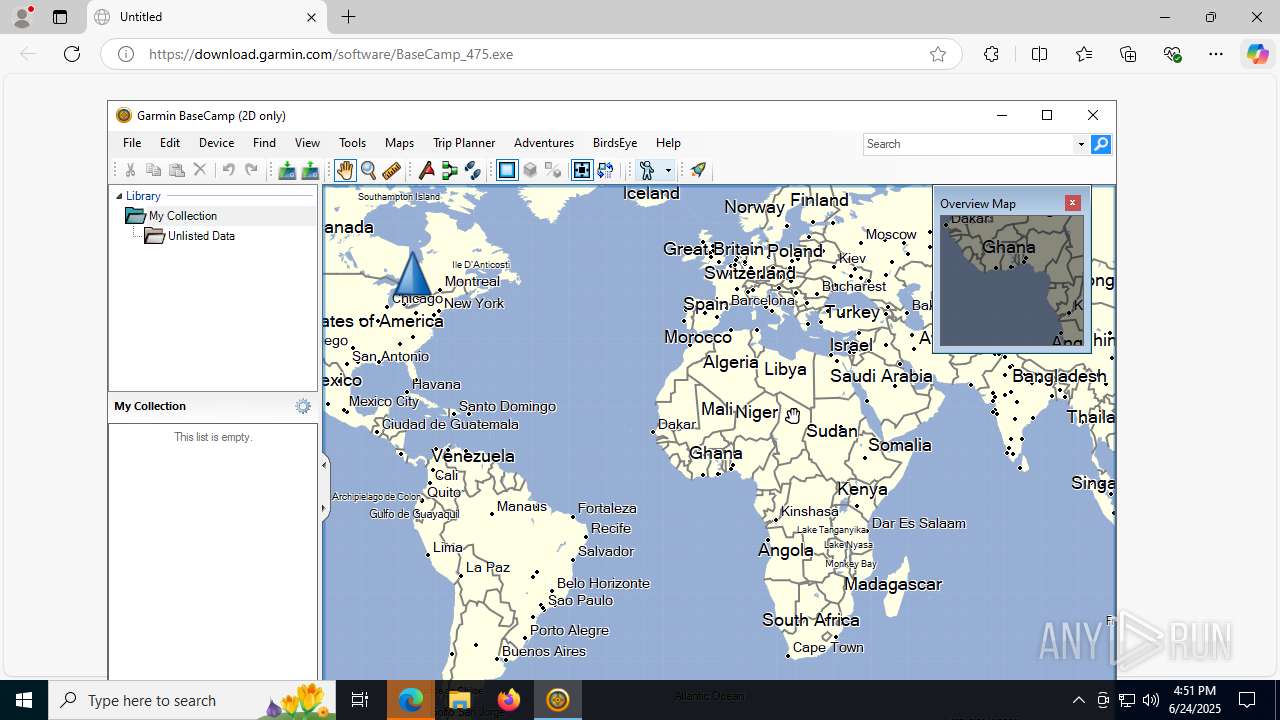Close the Overview Map panel
The width and height of the screenshot is (1280, 720).
[x=1073, y=203]
